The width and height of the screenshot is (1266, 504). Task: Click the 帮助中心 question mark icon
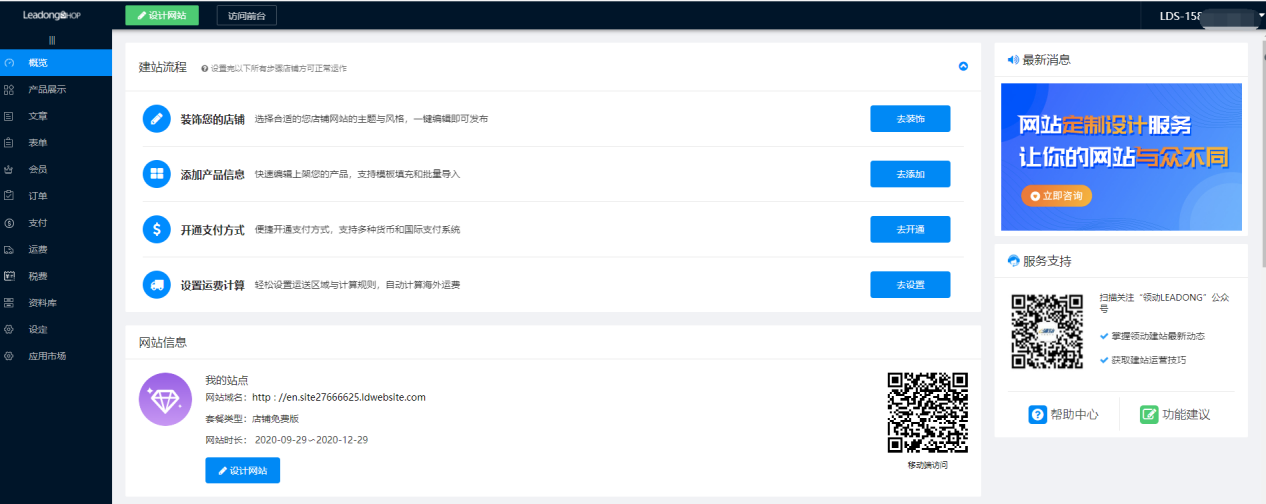click(x=1037, y=414)
